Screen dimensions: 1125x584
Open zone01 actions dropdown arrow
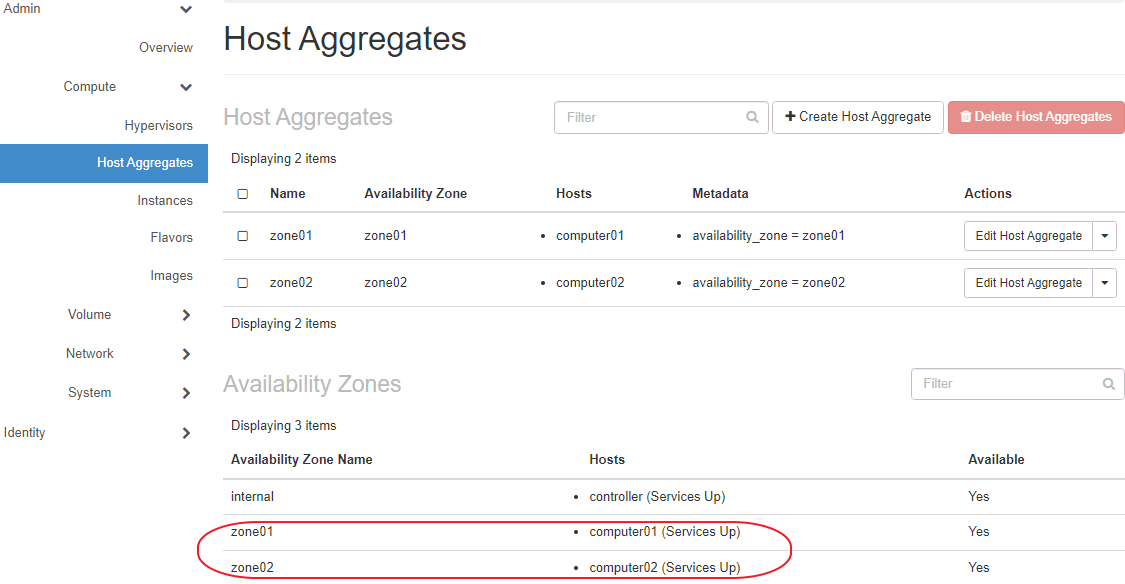pyautogui.click(x=1104, y=236)
